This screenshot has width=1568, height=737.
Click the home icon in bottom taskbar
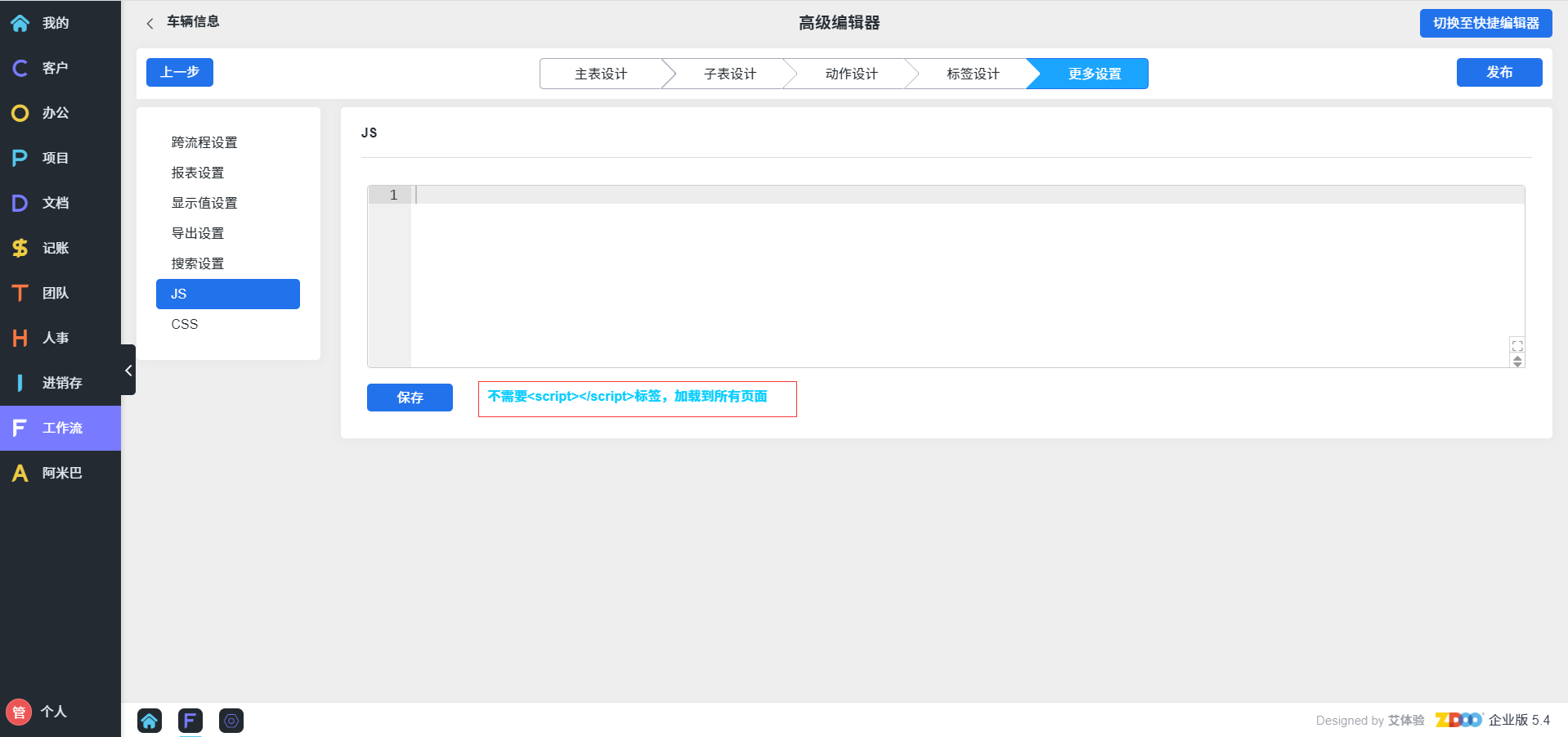click(150, 721)
